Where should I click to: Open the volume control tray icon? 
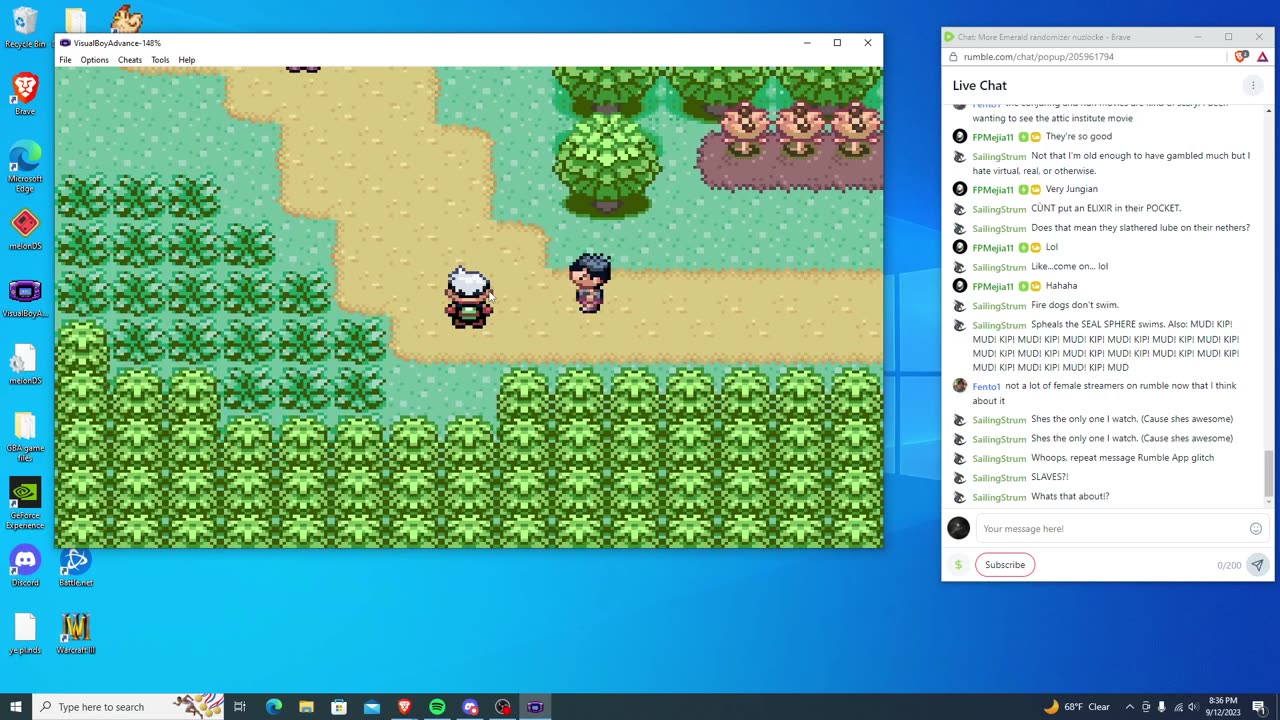point(1193,707)
